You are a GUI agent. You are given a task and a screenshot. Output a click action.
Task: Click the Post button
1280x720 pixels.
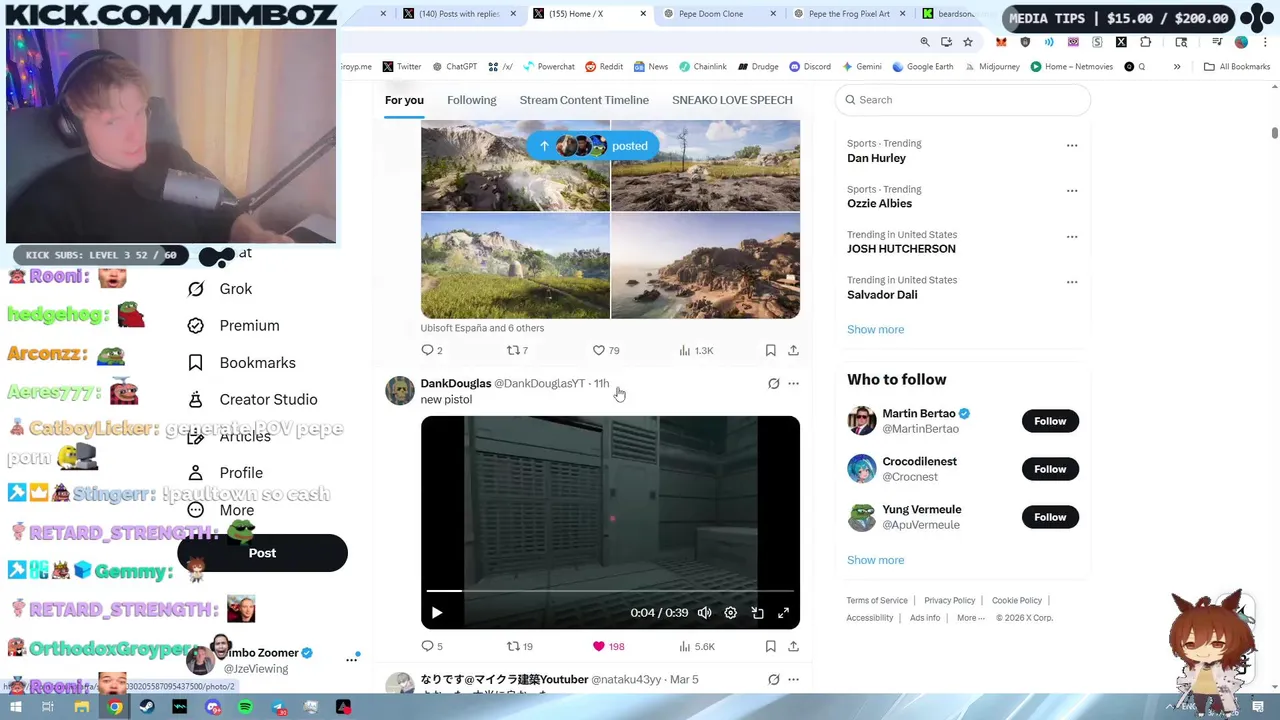[x=262, y=553]
